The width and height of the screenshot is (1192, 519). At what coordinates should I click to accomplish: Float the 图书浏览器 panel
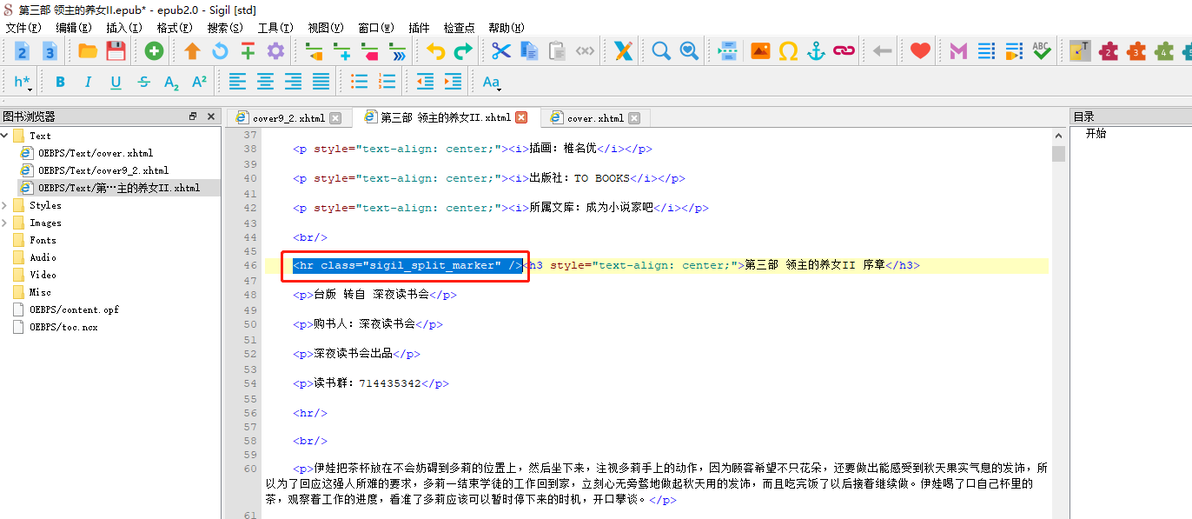(193, 116)
